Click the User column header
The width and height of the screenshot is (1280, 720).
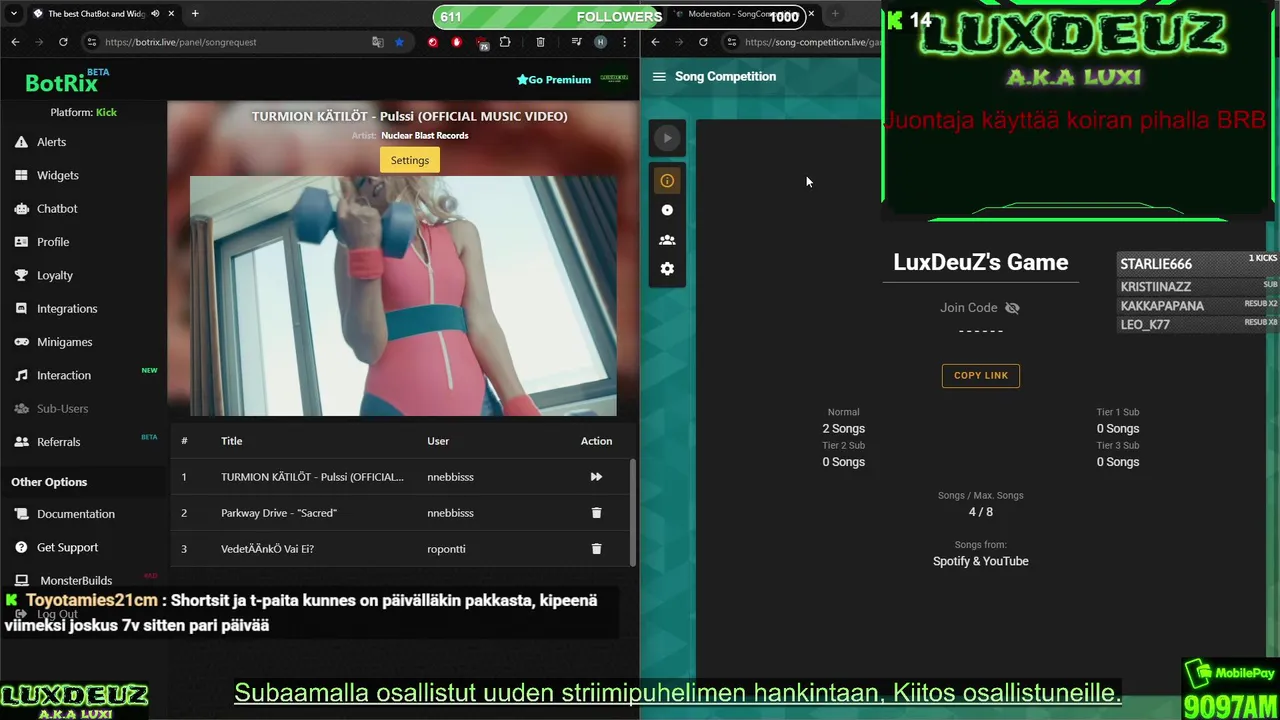438,441
